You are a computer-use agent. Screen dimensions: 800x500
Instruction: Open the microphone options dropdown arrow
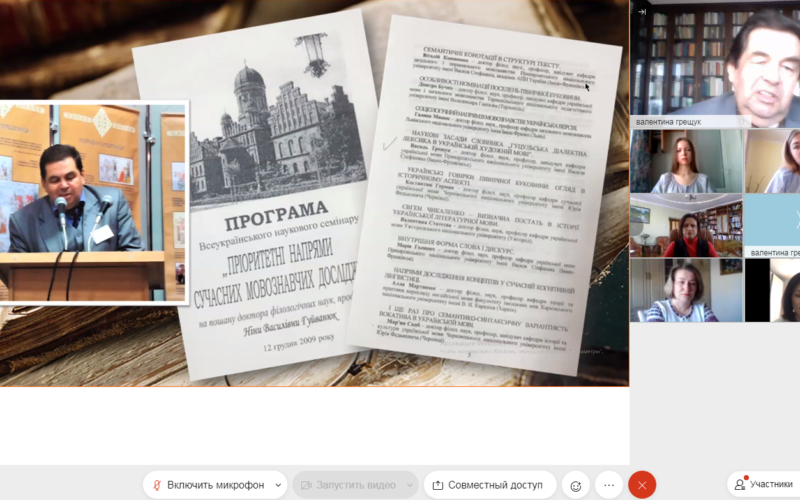click(x=277, y=485)
